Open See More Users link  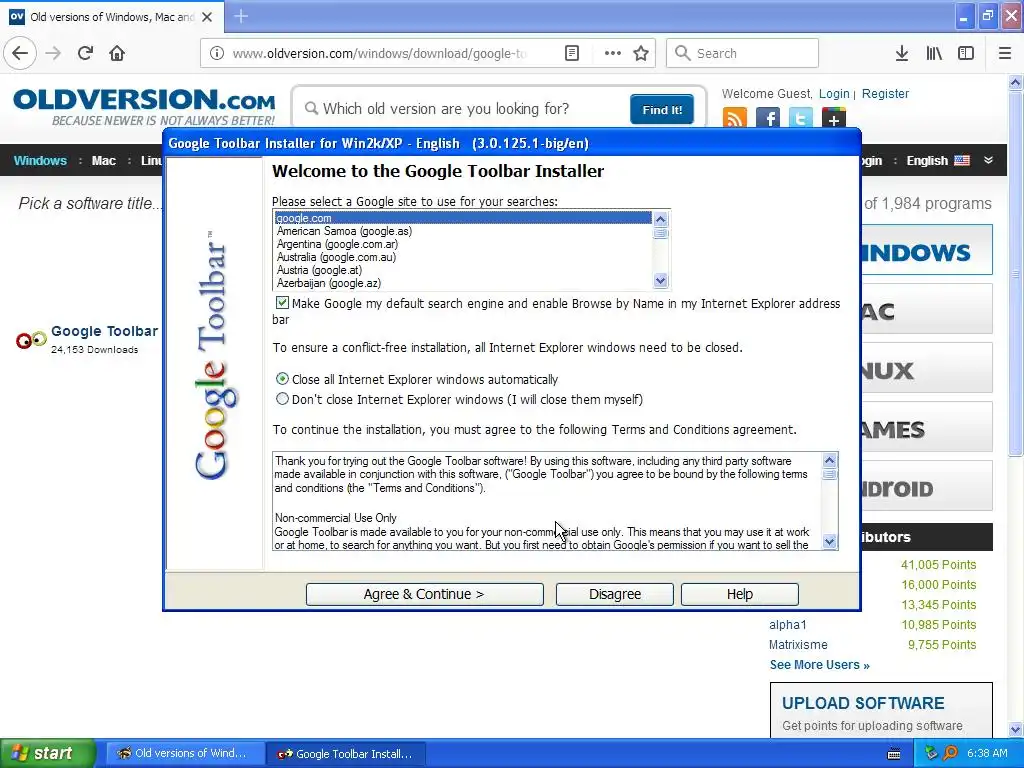coord(820,665)
